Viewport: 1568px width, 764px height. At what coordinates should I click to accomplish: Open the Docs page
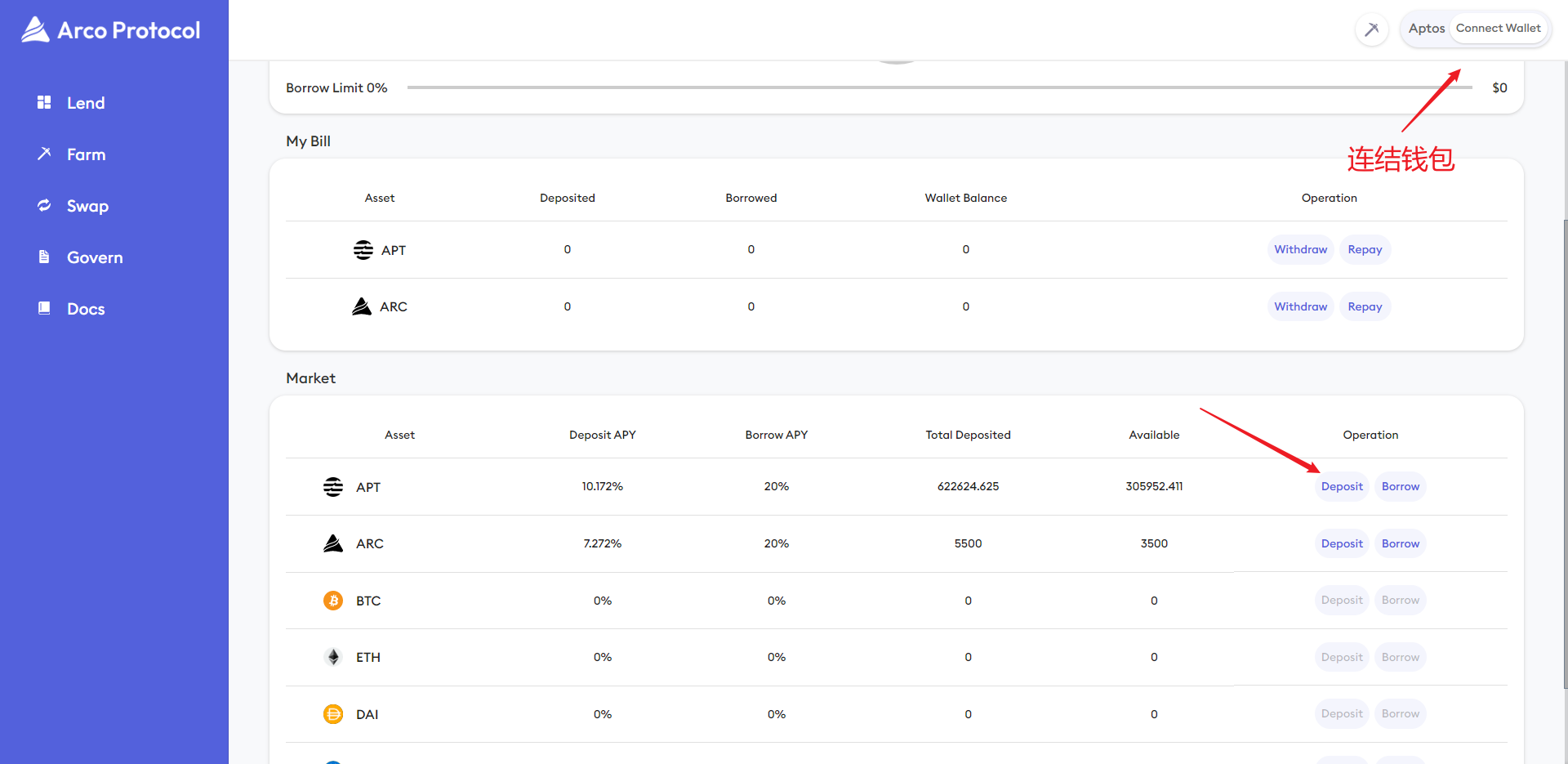click(86, 309)
